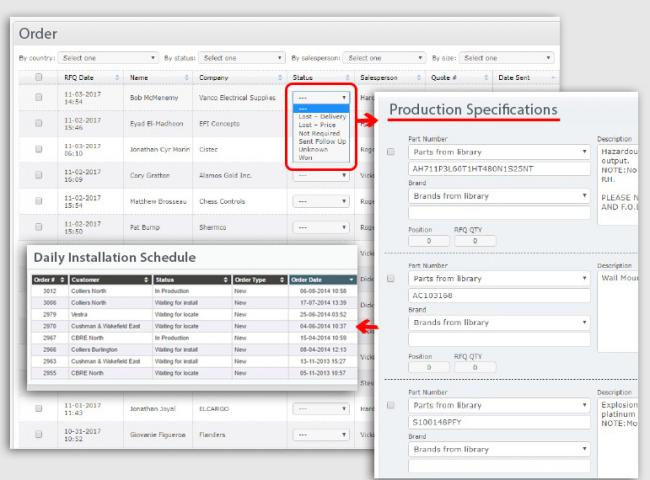Tick checkbox beside part AC103168

tap(390, 279)
